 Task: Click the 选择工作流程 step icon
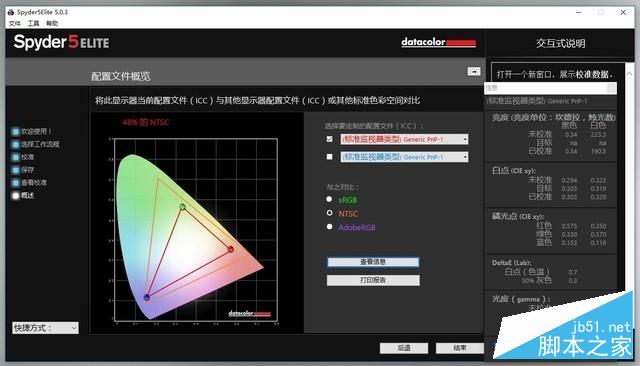click(x=16, y=144)
